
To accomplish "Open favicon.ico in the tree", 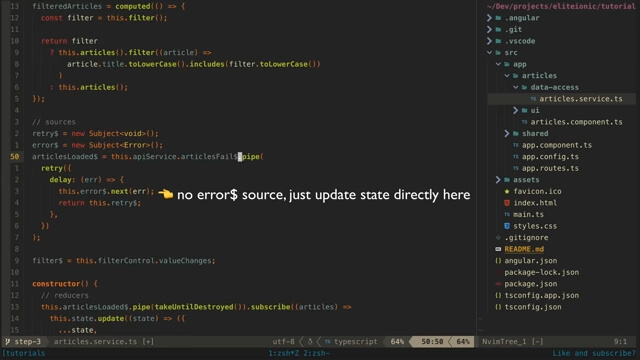I will click(537, 191).
